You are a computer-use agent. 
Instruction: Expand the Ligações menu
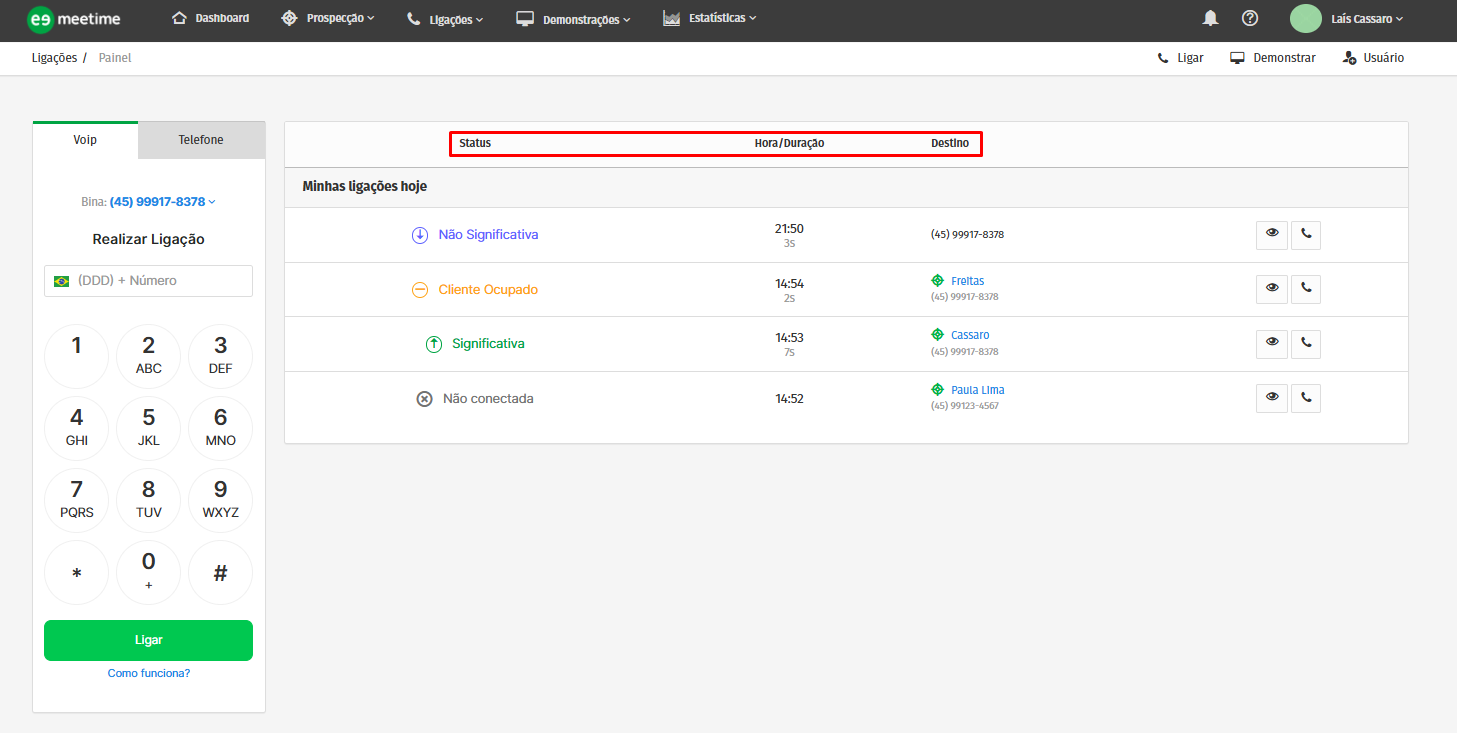(445, 19)
